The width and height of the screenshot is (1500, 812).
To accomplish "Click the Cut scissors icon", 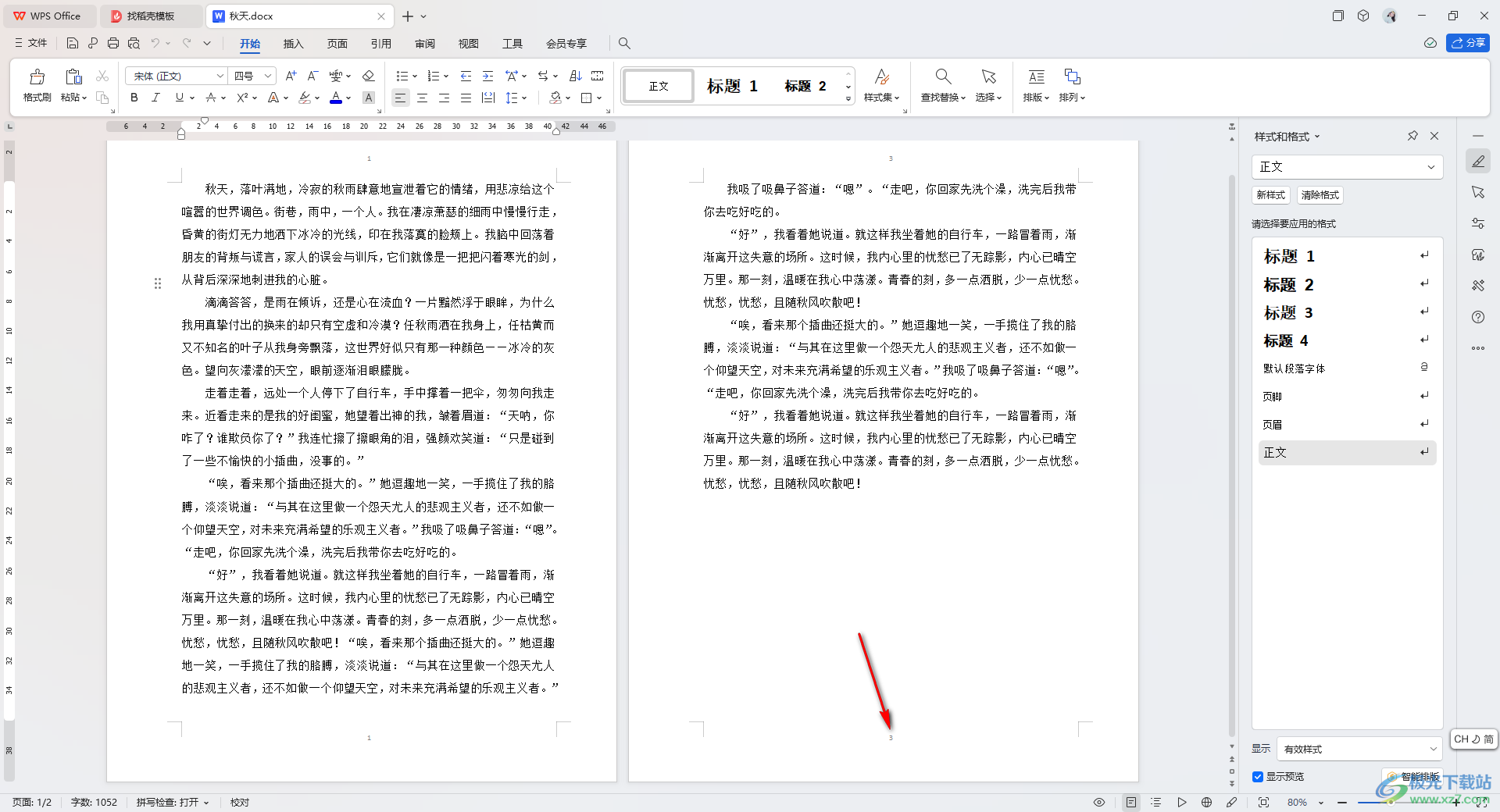I will [102, 76].
